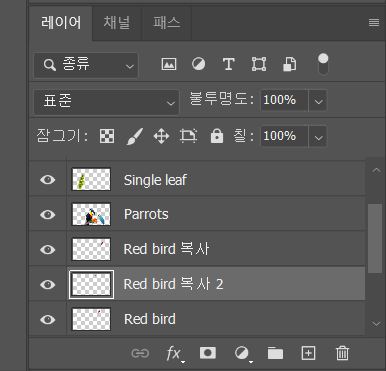Select the Parrots layer thumbnail
The height and width of the screenshot is (371, 386).
click(x=91, y=214)
